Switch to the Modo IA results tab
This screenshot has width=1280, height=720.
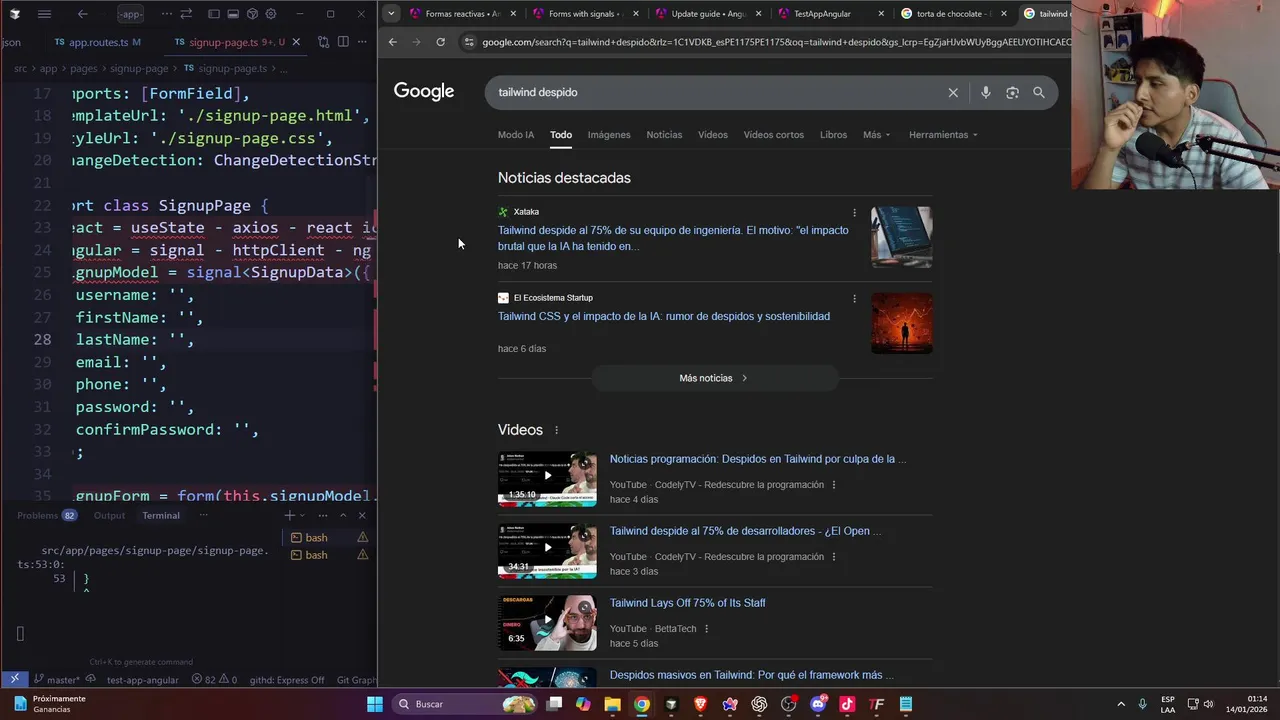tap(516, 135)
